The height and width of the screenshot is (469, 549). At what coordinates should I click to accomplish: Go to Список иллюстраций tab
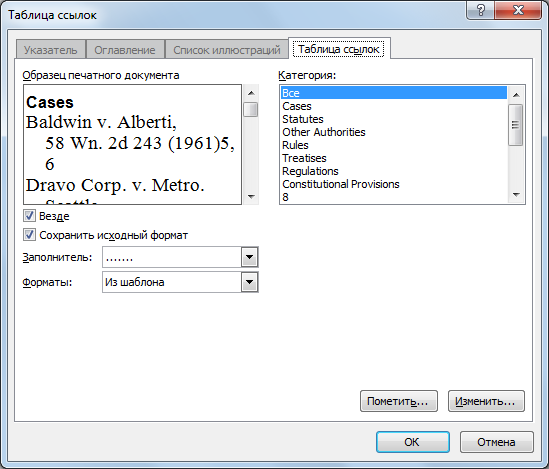227,50
